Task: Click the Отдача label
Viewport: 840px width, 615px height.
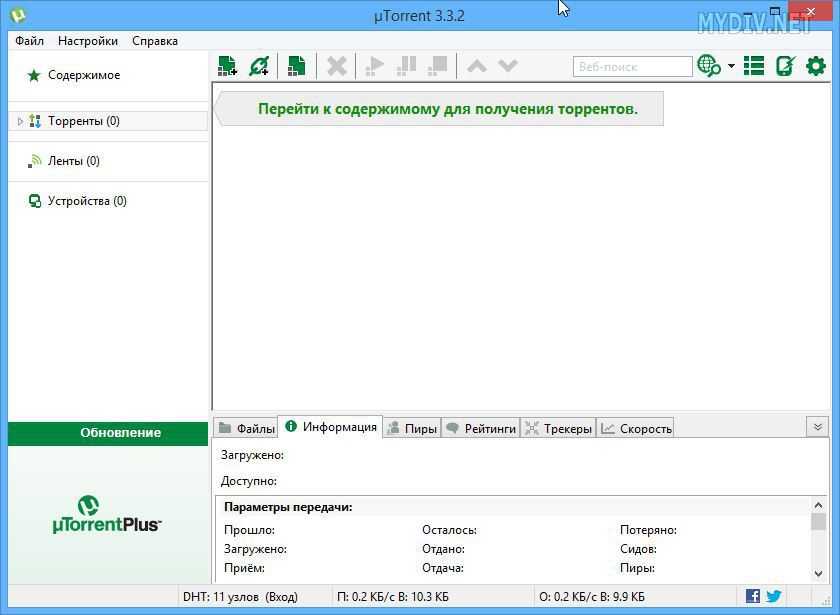Action: pyautogui.click(x=442, y=568)
